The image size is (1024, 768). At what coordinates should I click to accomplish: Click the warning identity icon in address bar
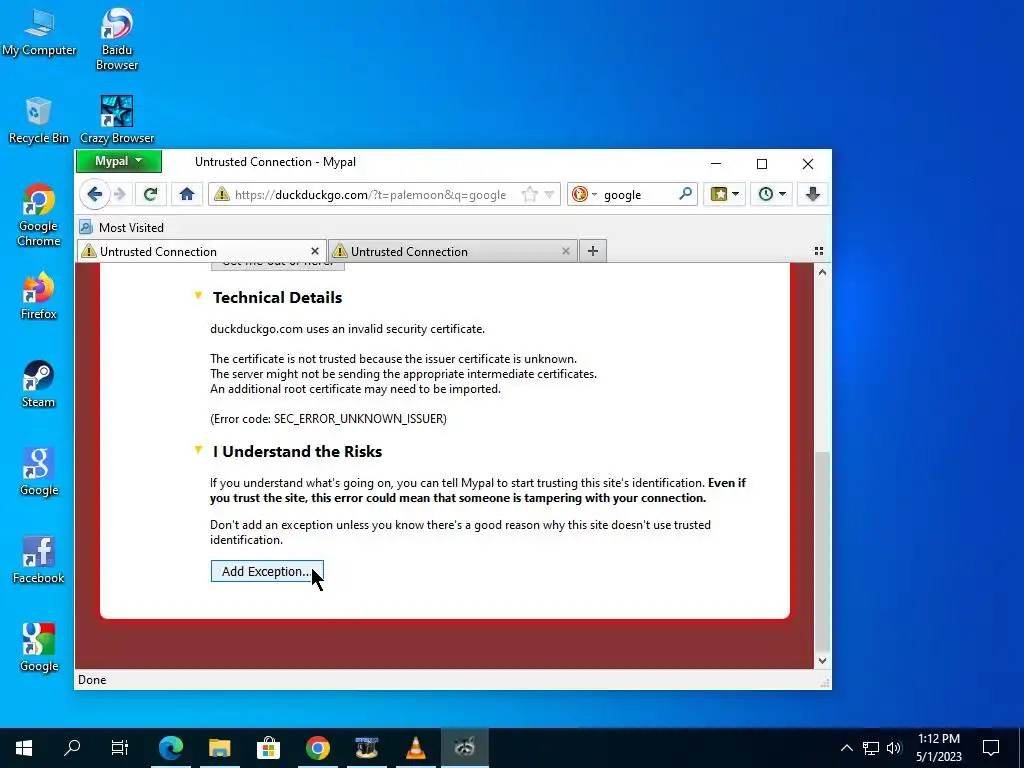point(222,194)
